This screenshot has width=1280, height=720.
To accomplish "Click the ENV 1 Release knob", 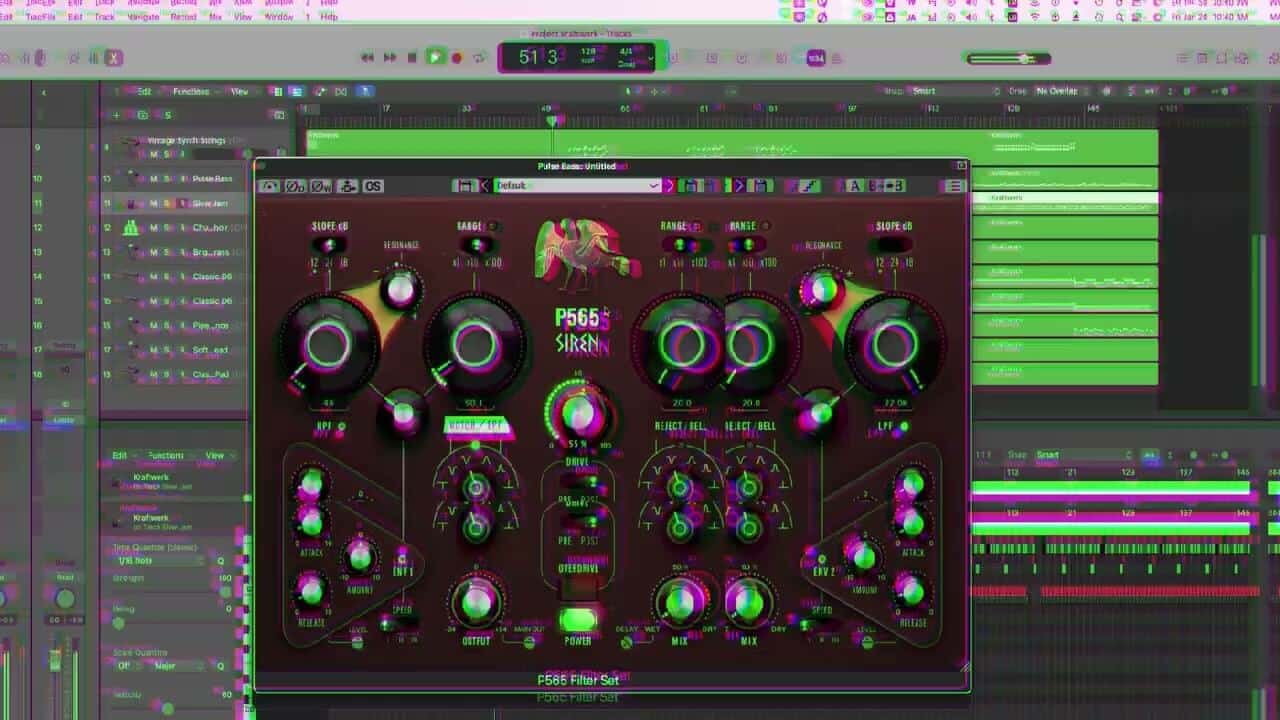I will tap(311, 590).
